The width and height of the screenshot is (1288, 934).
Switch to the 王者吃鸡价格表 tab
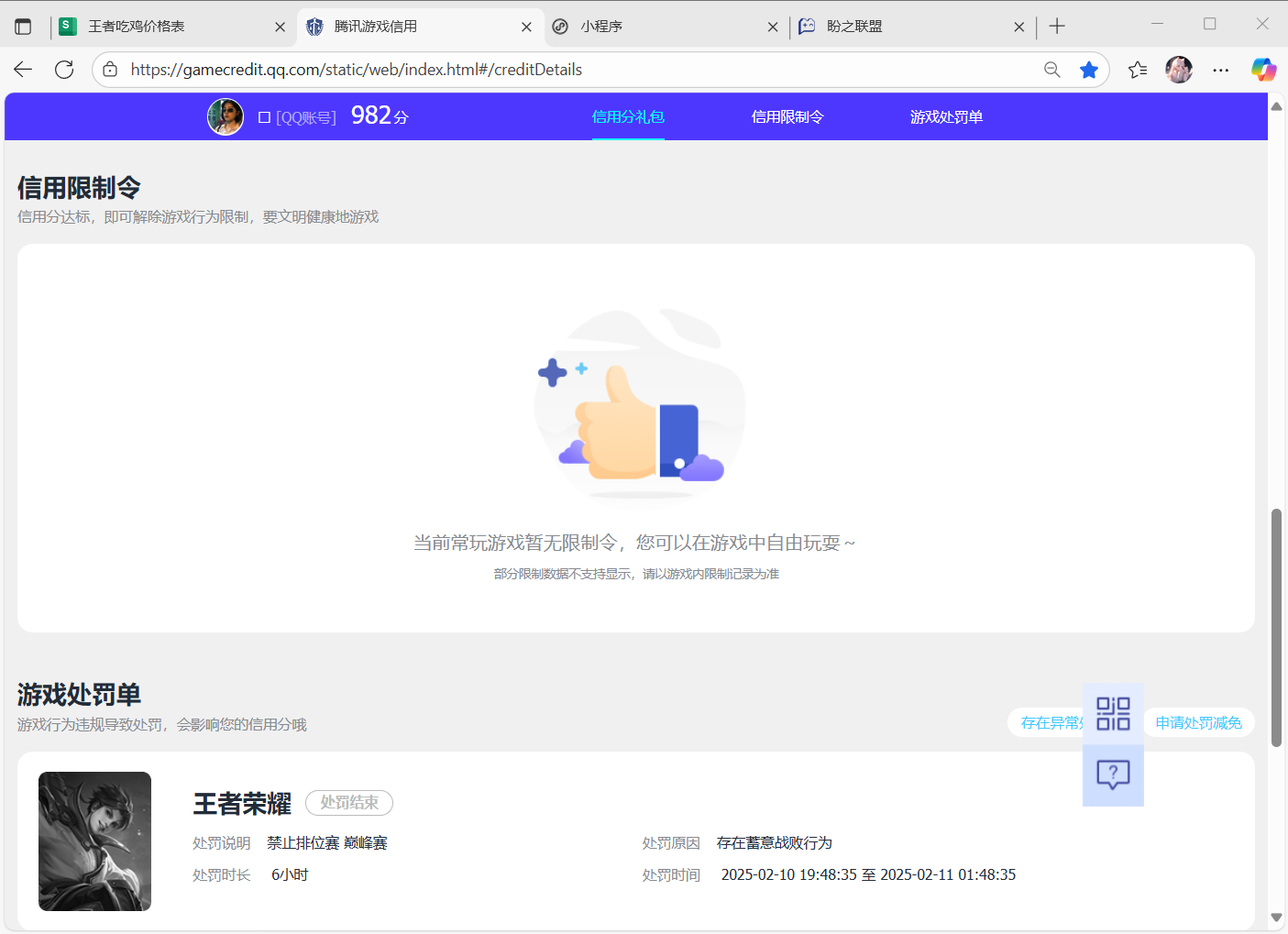pos(172,27)
